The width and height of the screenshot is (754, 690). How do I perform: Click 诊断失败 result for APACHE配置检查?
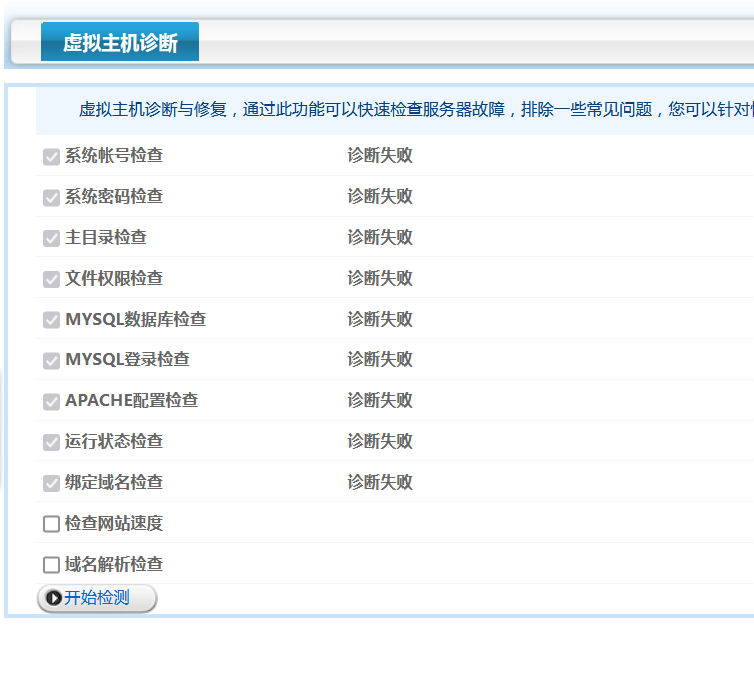(380, 400)
